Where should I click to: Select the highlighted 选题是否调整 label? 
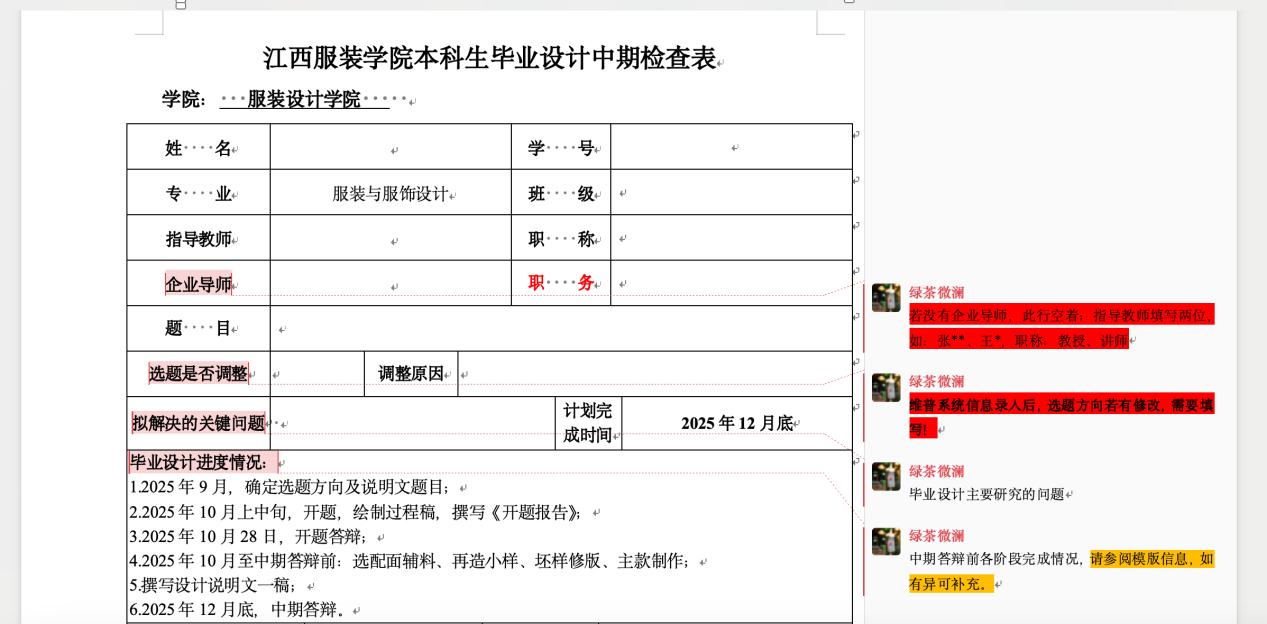tap(198, 374)
